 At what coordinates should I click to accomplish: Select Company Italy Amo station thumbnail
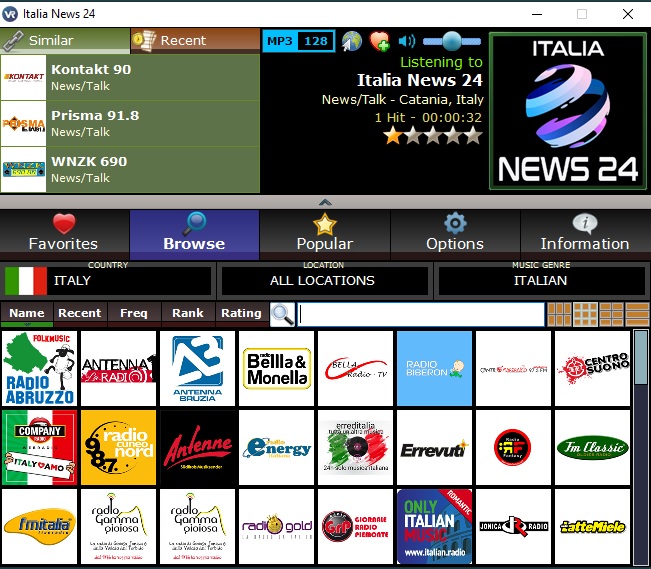(39, 447)
